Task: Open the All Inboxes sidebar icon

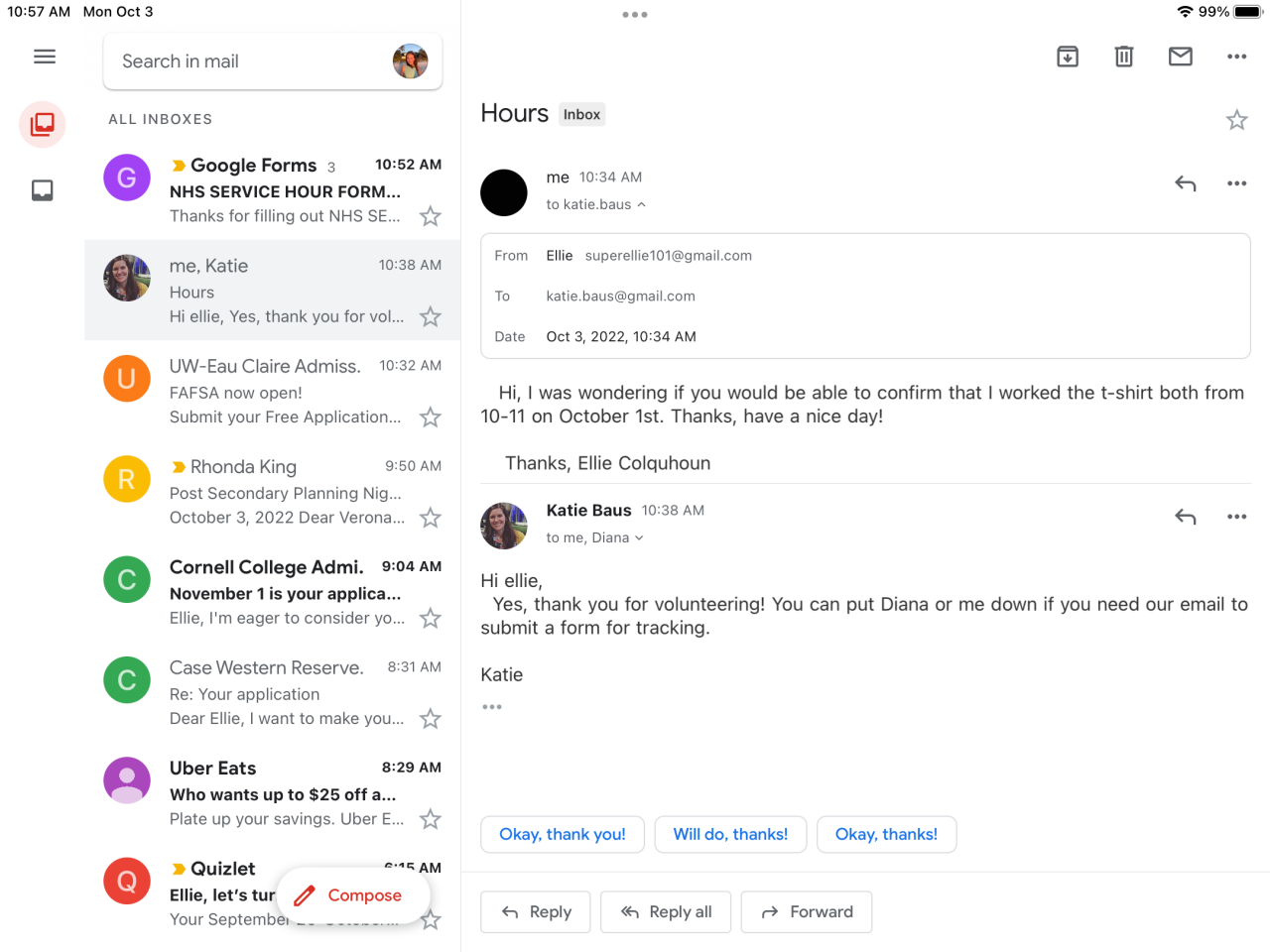Action: point(43,125)
